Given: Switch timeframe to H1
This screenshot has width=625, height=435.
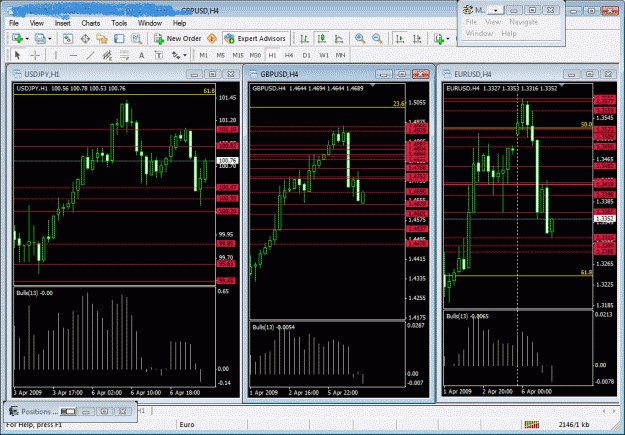Looking at the screenshot, I should click(x=272, y=55).
